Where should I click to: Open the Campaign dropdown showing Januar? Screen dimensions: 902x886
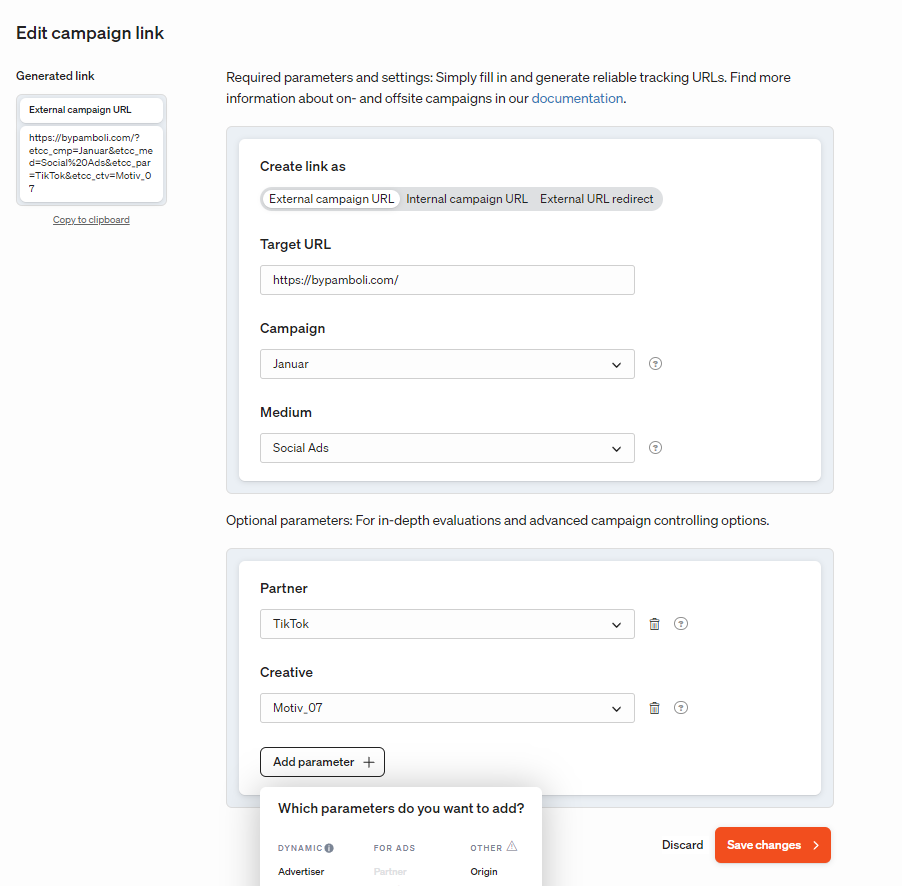pos(447,364)
